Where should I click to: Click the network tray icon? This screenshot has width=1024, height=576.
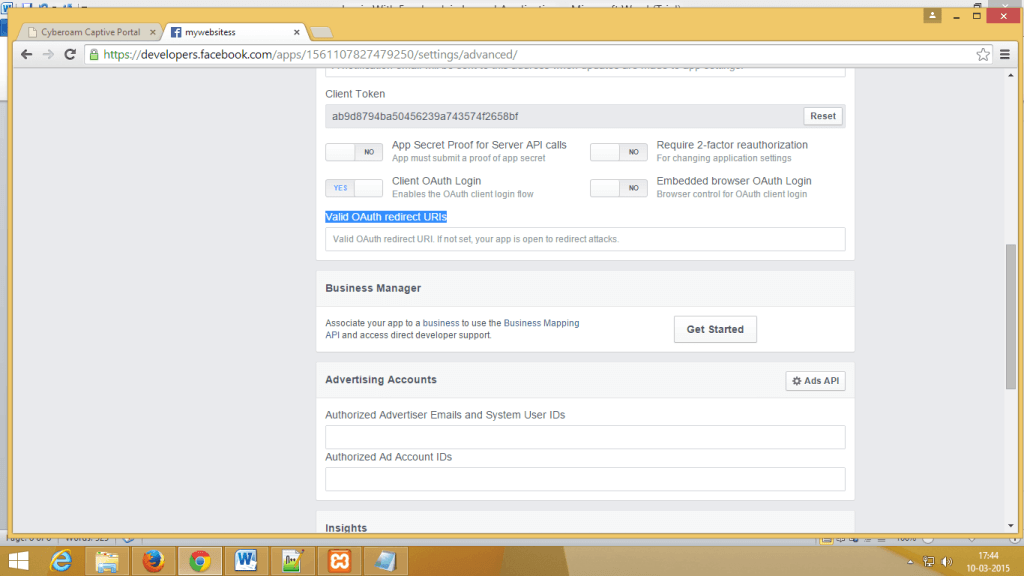[928, 562]
